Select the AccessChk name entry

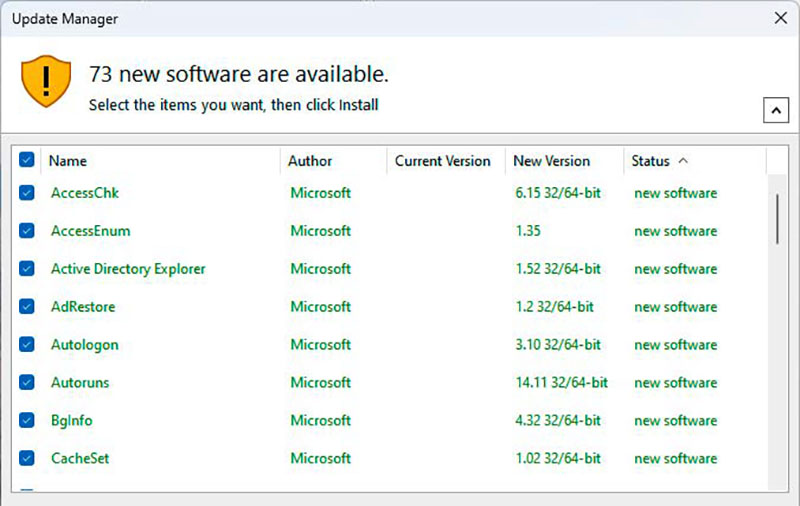click(85, 193)
